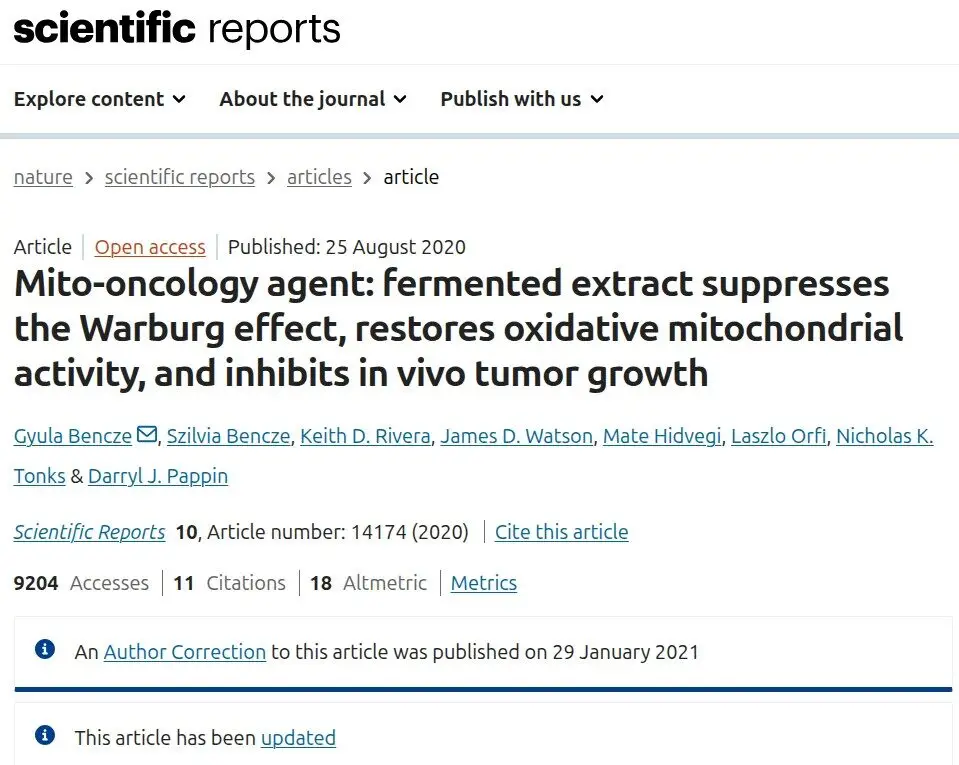This screenshot has height=765, width=959.
Task: Click the info icon beside article updated notice
Action: pyautogui.click(x=45, y=735)
